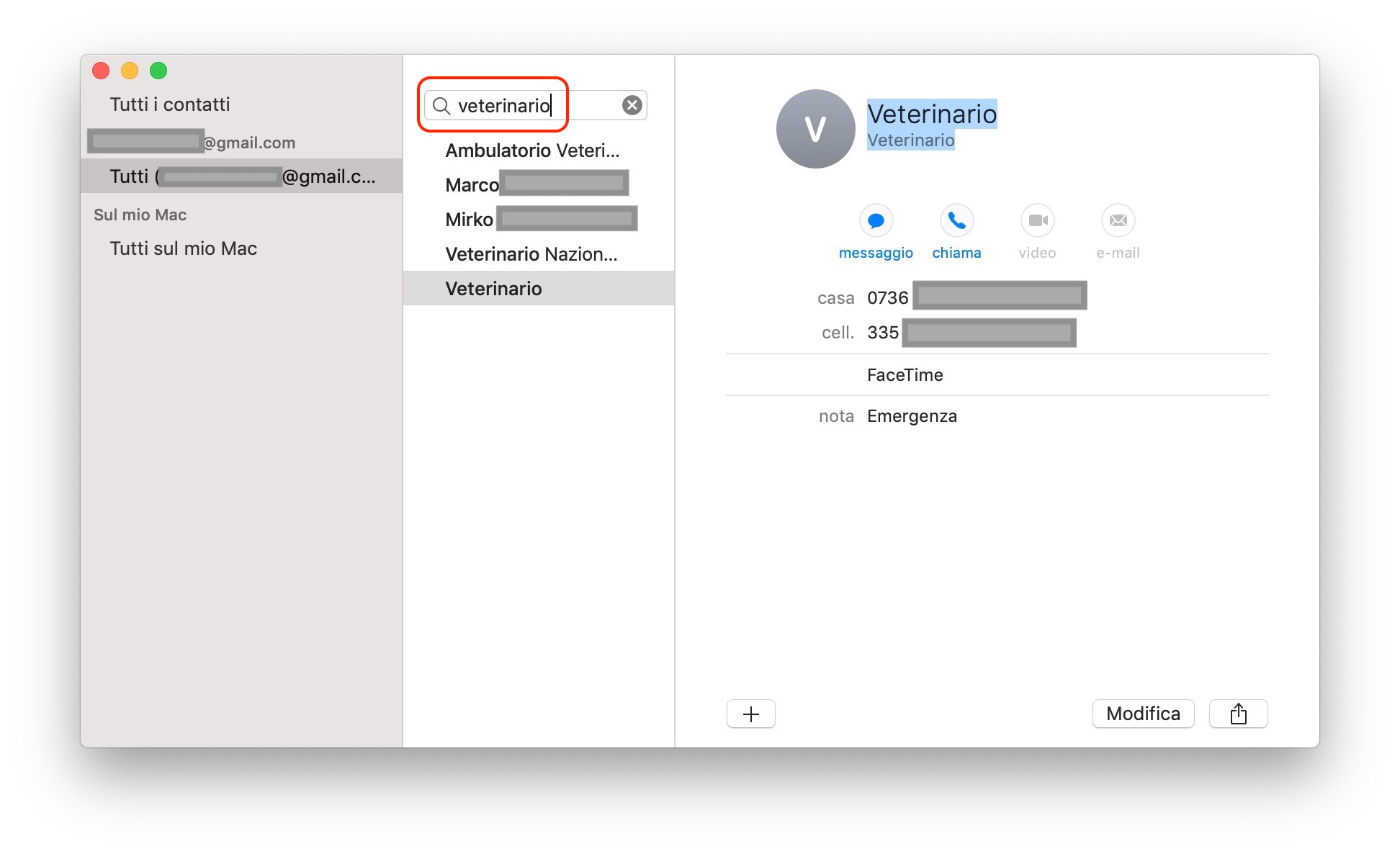Click the V contact avatar
Viewport: 1400px width, 854px height.
(x=815, y=129)
